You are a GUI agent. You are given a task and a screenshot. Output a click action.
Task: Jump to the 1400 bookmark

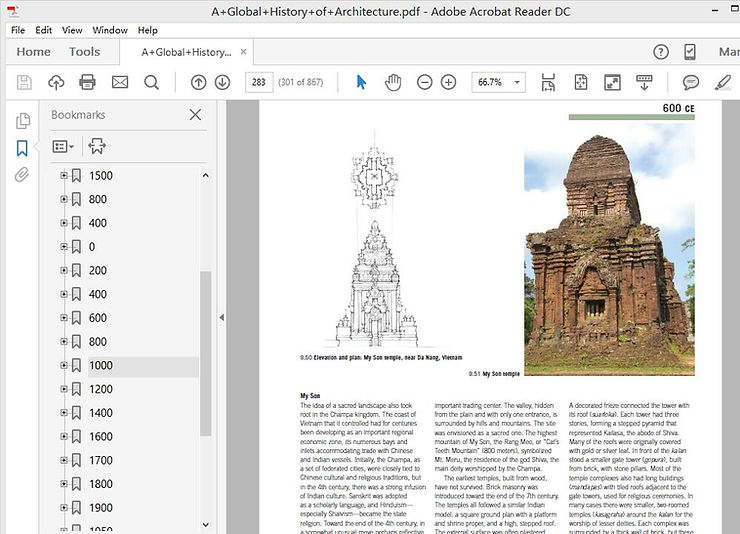[x=101, y=413]
